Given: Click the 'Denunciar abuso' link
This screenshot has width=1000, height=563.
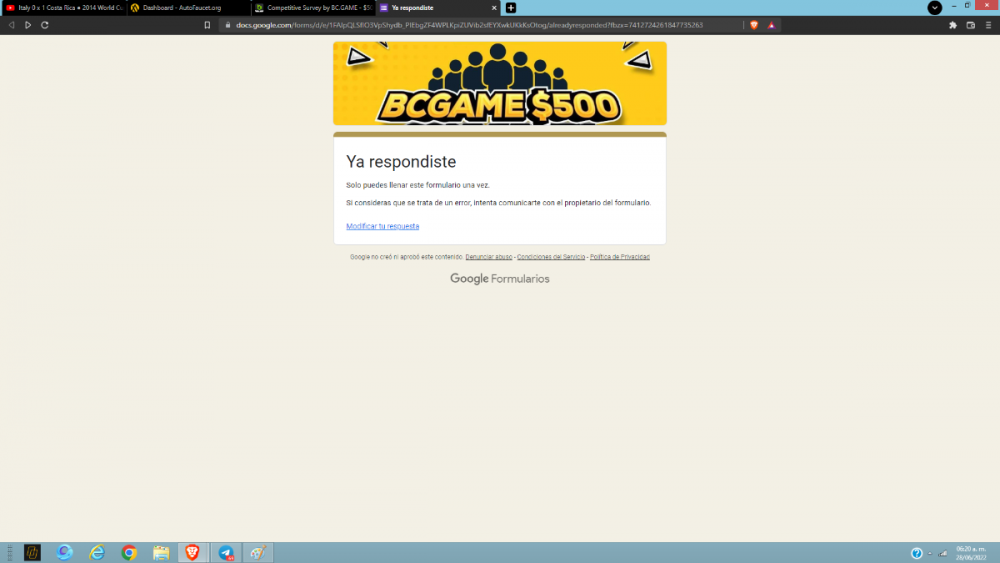Looking at the screenshot, I should point(488,257).
